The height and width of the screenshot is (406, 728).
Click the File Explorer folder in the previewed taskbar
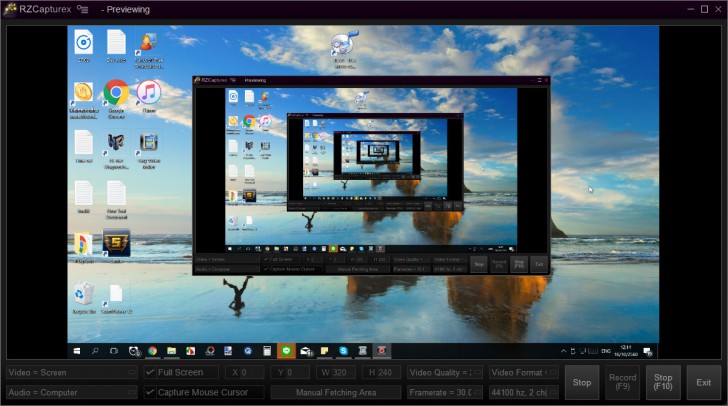pyautogui.click(x=171, y=351)
